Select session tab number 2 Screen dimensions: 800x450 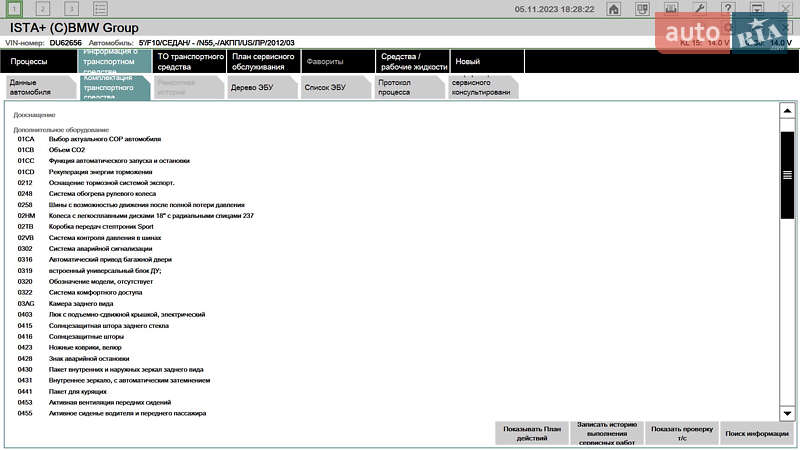(x=42, y=9)
